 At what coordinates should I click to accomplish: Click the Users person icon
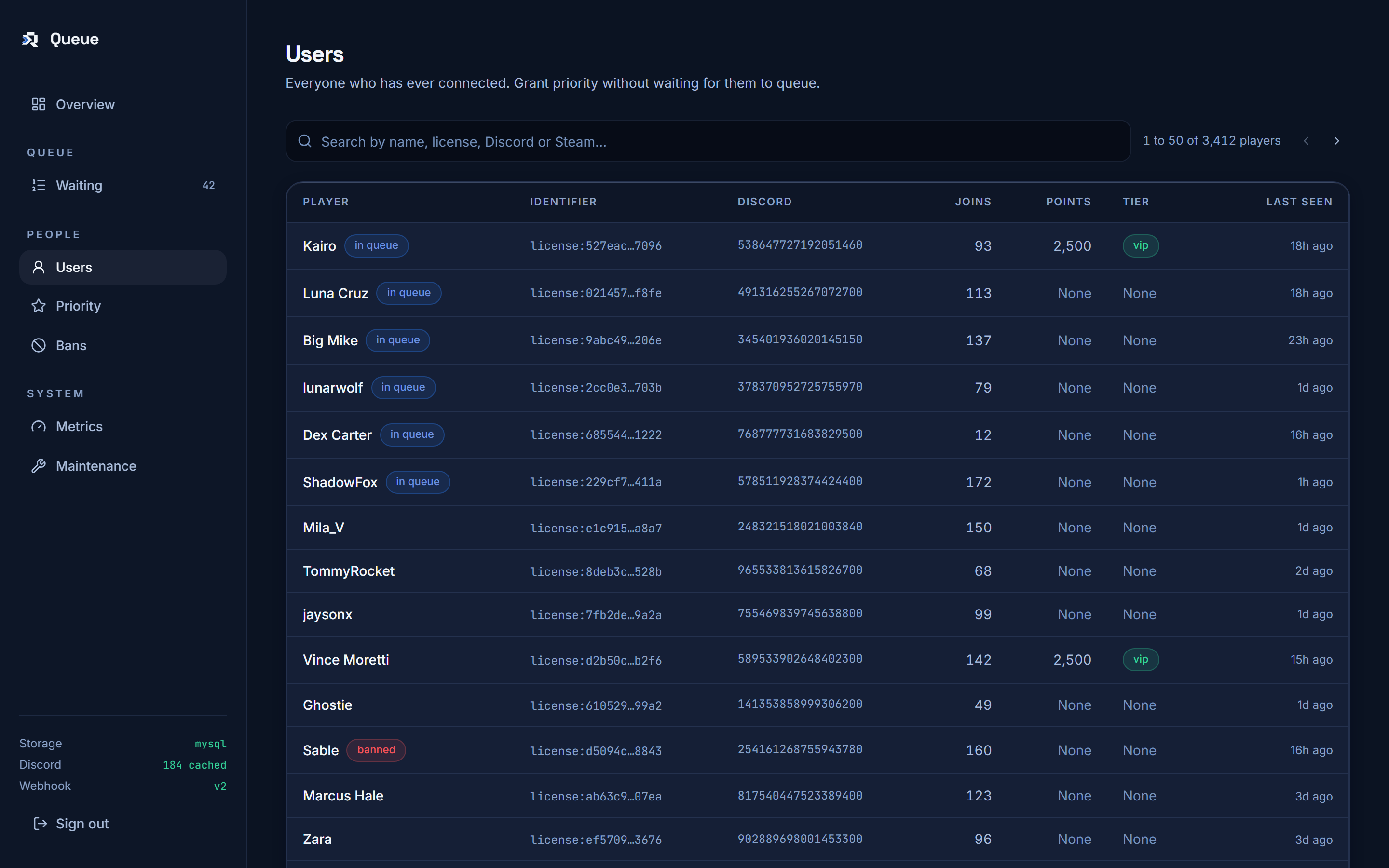pos(39,268)
